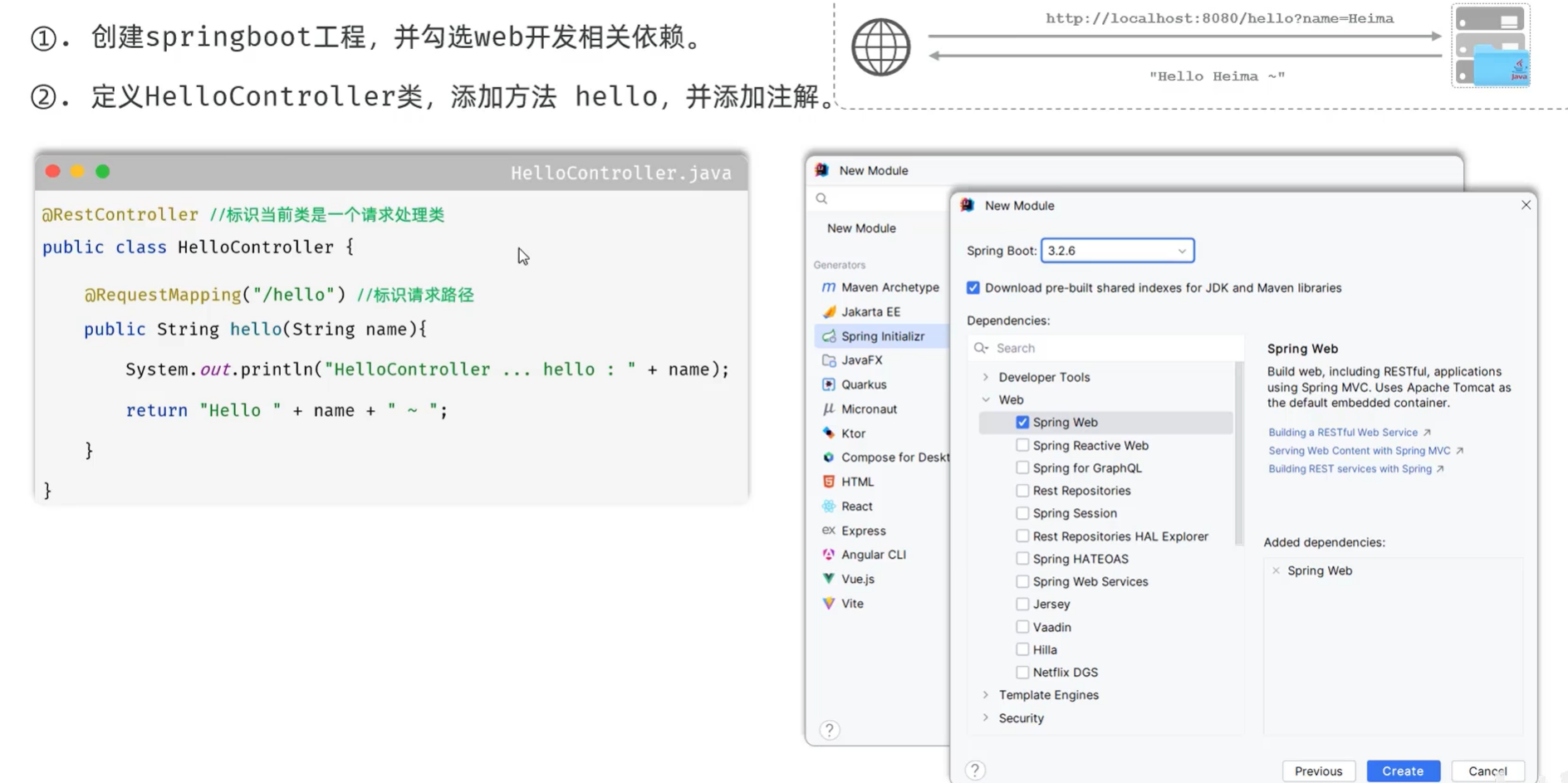Expand the Security category

[986, 718]
